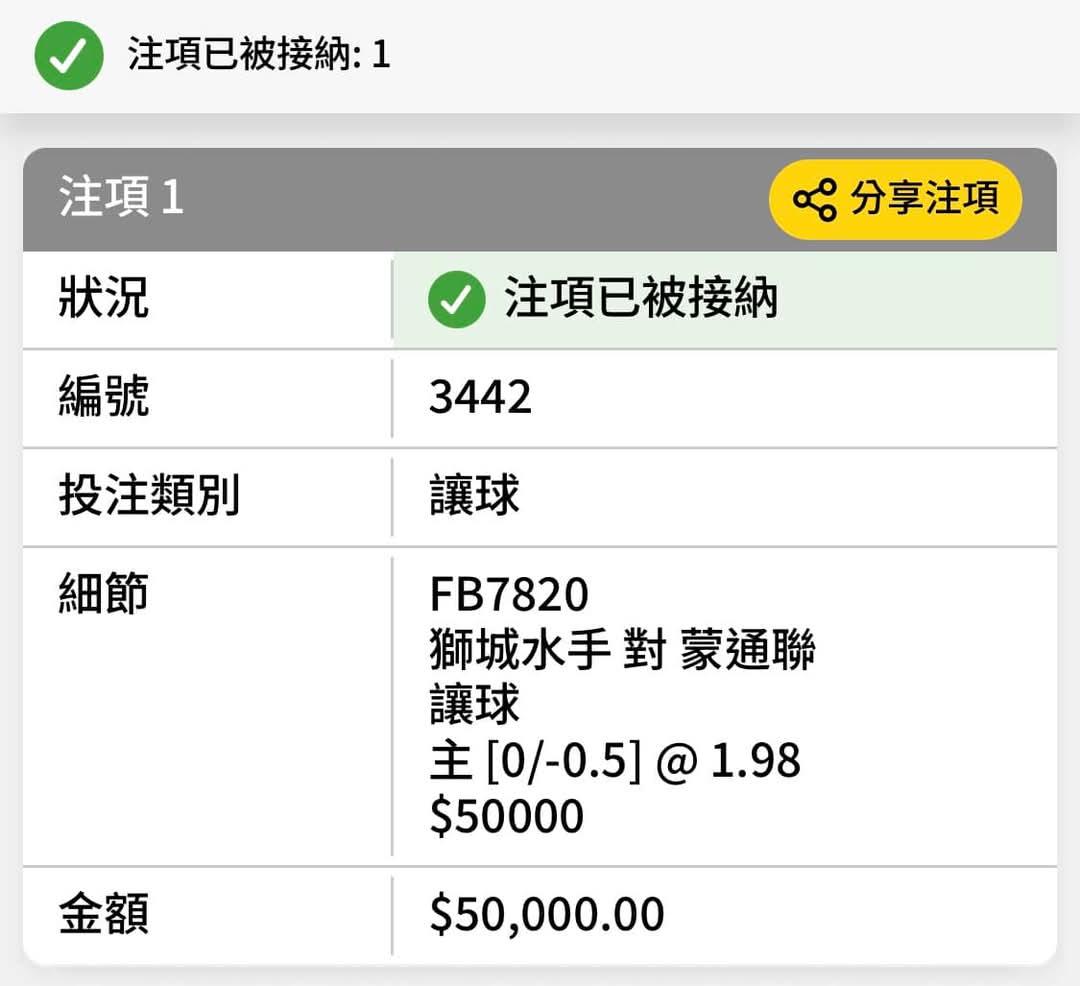1080x986 pixels.
Task: Click reference number 3442
Action: coord(481,397)
